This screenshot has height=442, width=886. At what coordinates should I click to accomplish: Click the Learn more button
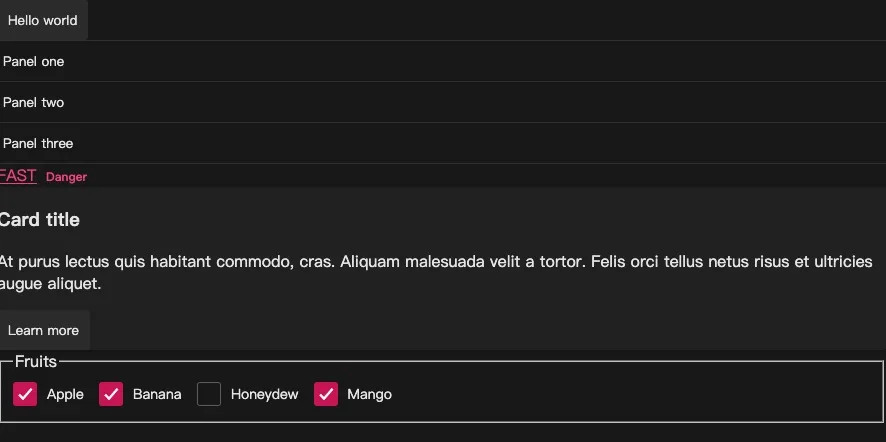click(44, 330)
